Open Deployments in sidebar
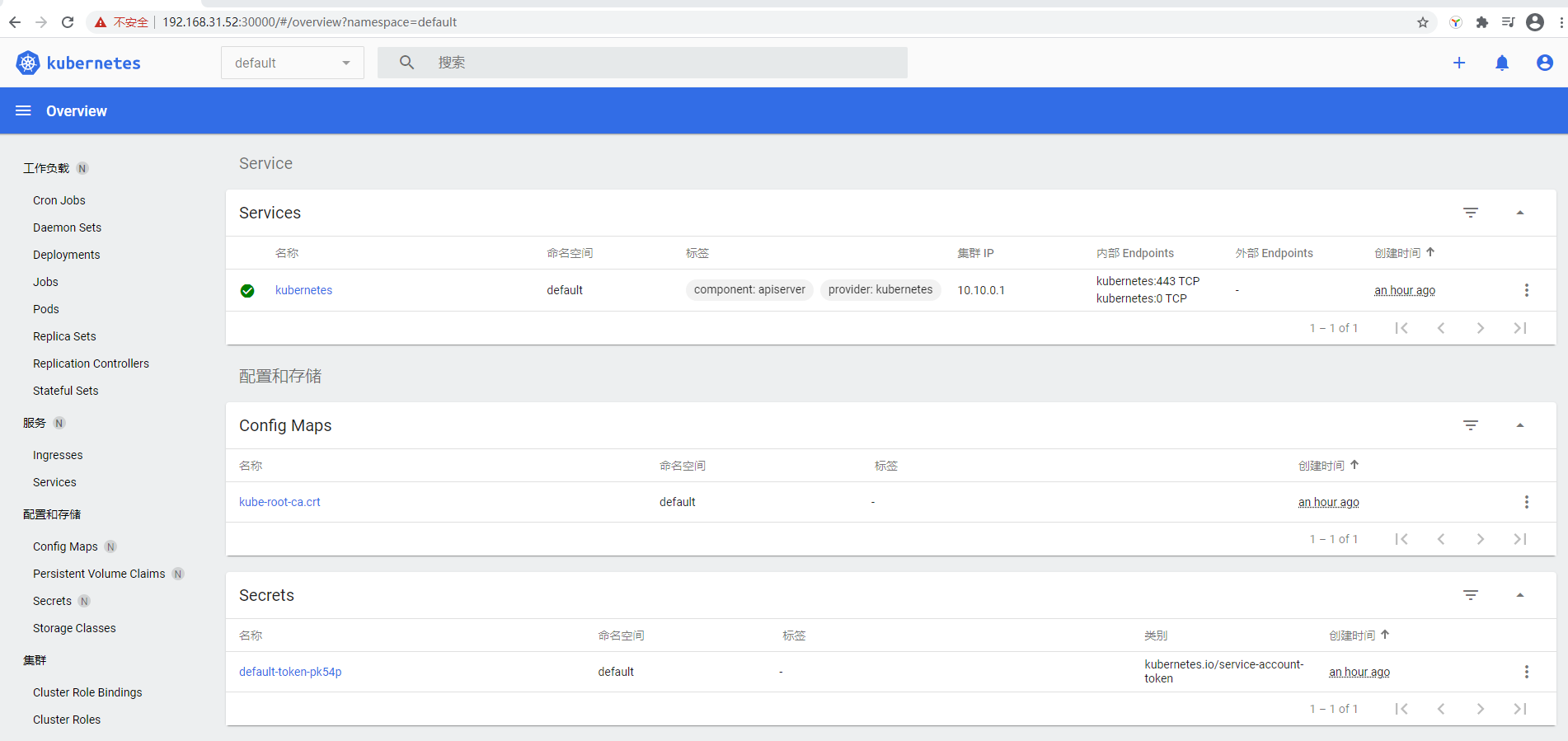1568x741 pixels. 66,255
